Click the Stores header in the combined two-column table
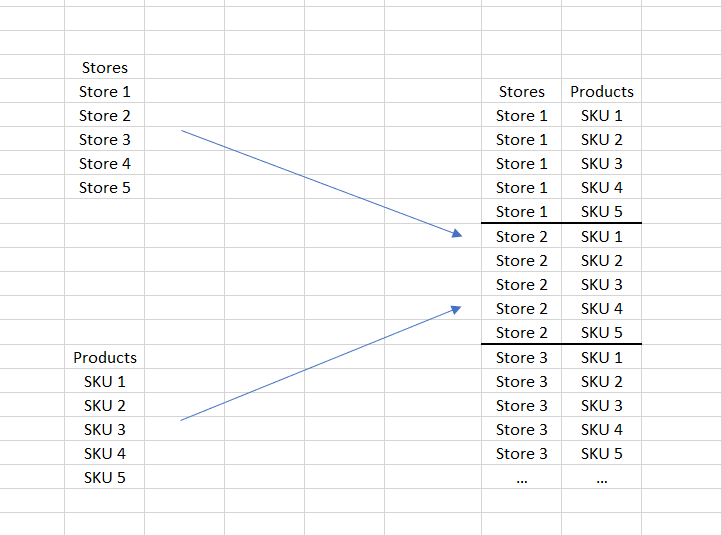 (x=522, y=92)
